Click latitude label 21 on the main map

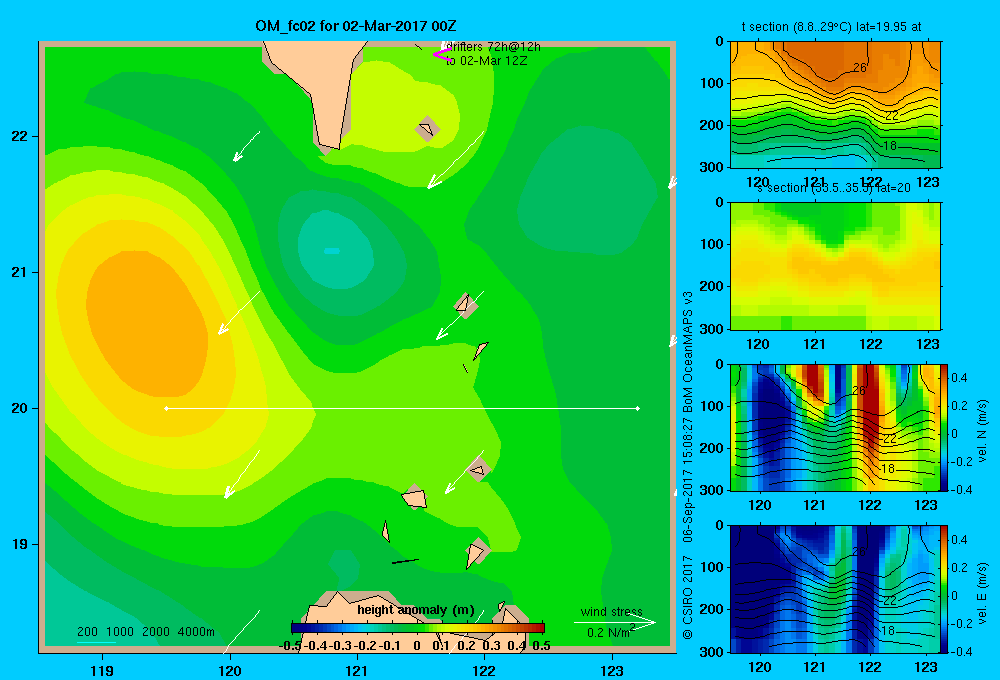click(x=19, y=272)
